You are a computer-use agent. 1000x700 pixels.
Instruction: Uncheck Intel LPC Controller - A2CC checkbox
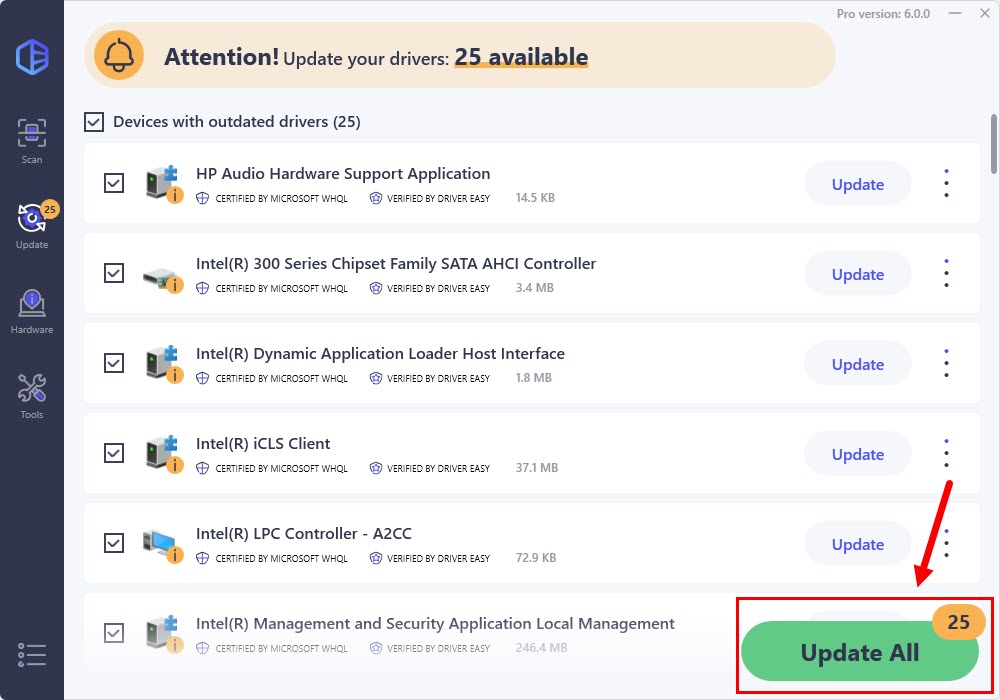tap(114, 543)
